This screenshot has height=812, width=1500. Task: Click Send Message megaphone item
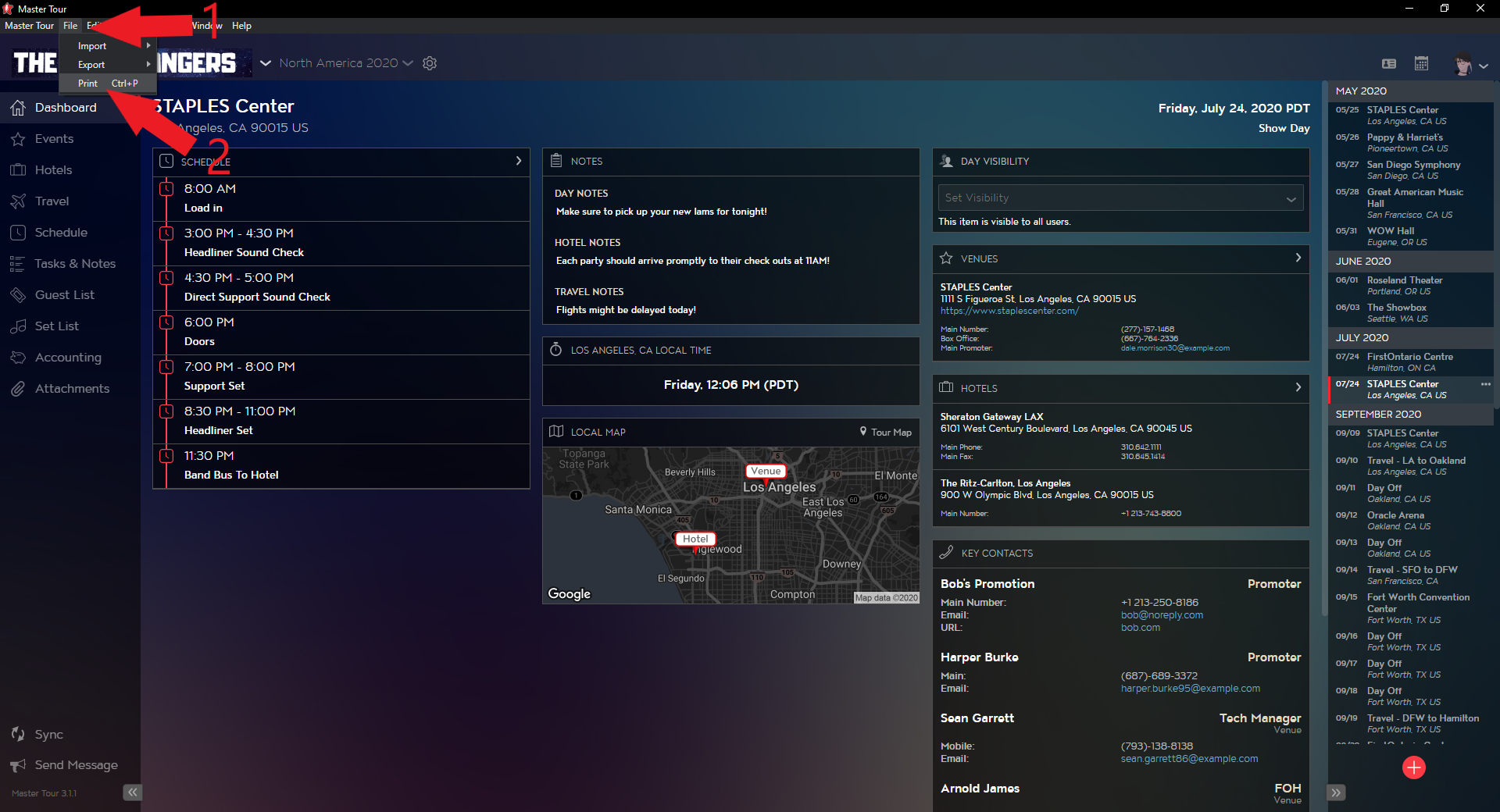64,765
